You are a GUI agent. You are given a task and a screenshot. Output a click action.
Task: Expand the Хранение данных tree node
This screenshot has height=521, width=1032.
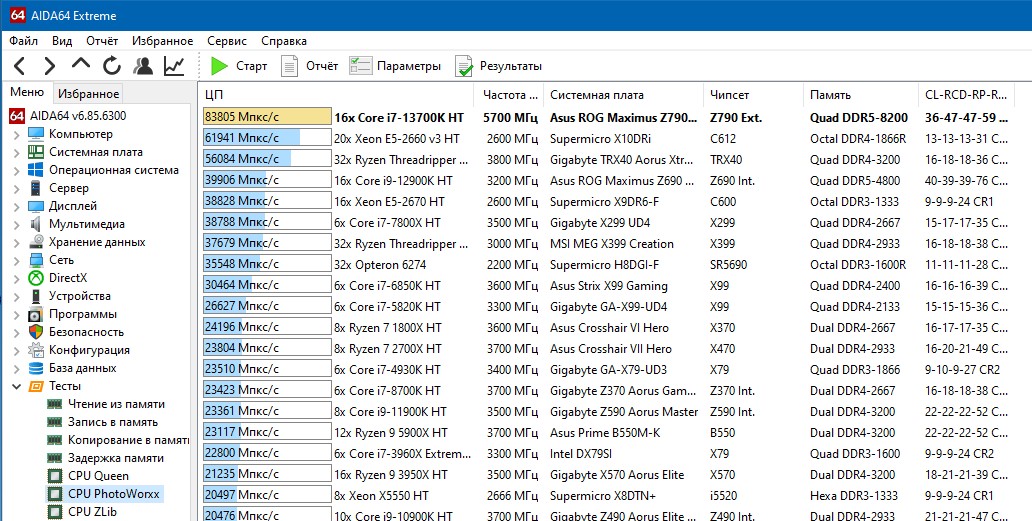click(x=16, y=242)
